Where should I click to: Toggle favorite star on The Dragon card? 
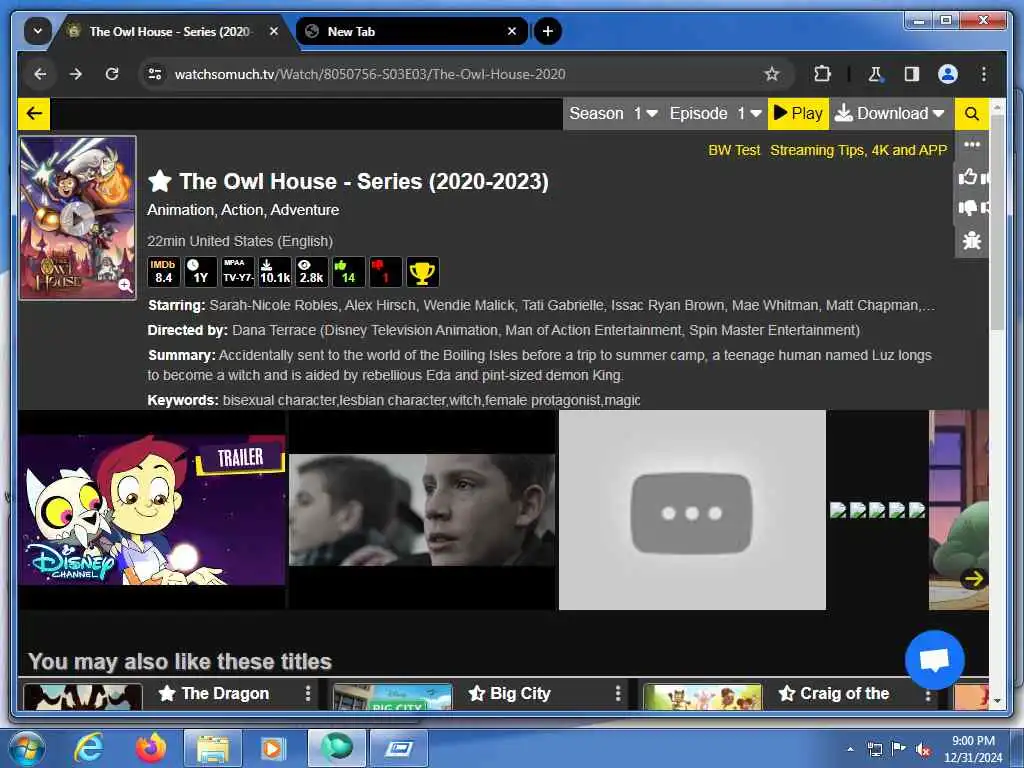[167, 693]
